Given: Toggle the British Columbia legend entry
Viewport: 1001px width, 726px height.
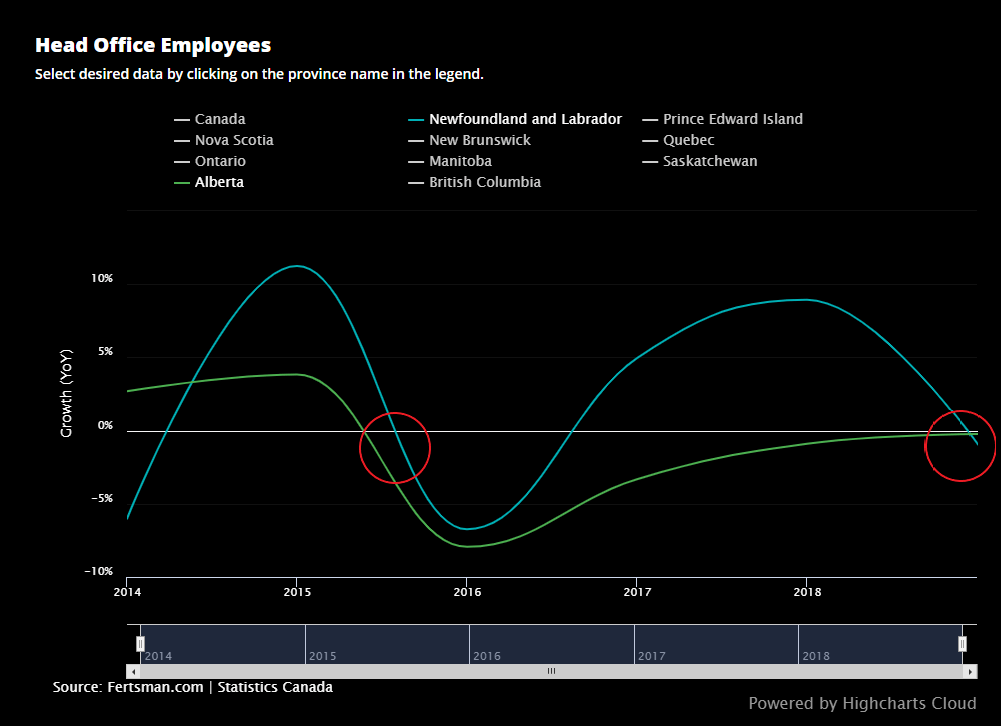Looking at the screenshot, I should click(484, 182).
